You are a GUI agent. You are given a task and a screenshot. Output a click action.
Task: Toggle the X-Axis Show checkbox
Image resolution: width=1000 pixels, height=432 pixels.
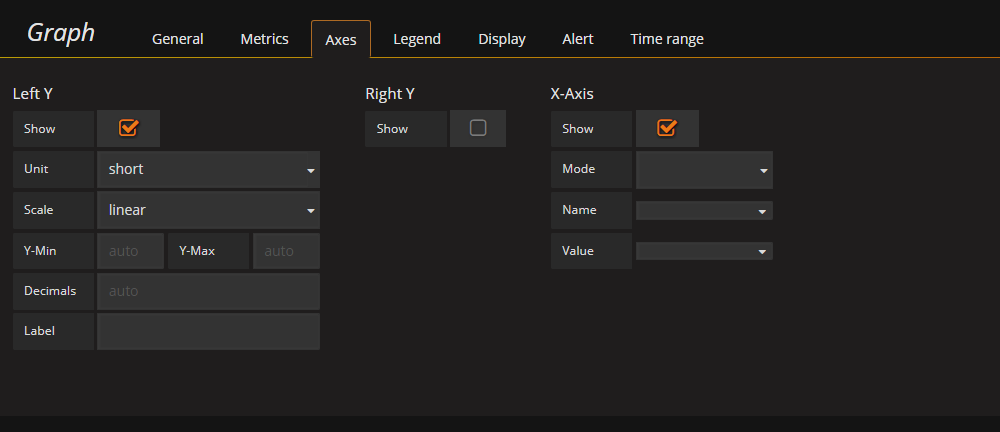point(666,128)
